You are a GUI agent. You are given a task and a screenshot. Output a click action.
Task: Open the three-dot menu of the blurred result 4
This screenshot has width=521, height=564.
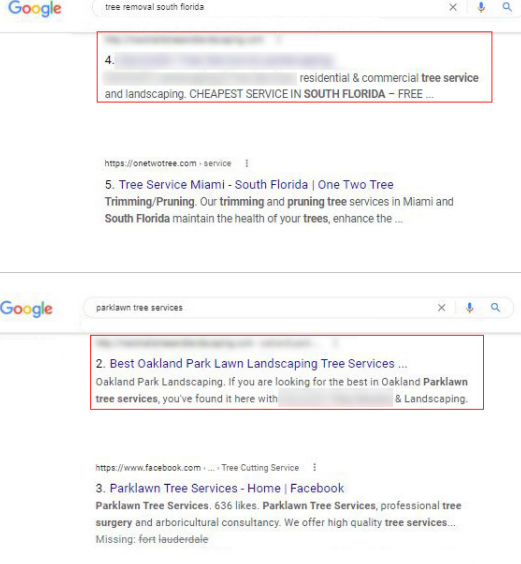(x=278, y=40)
